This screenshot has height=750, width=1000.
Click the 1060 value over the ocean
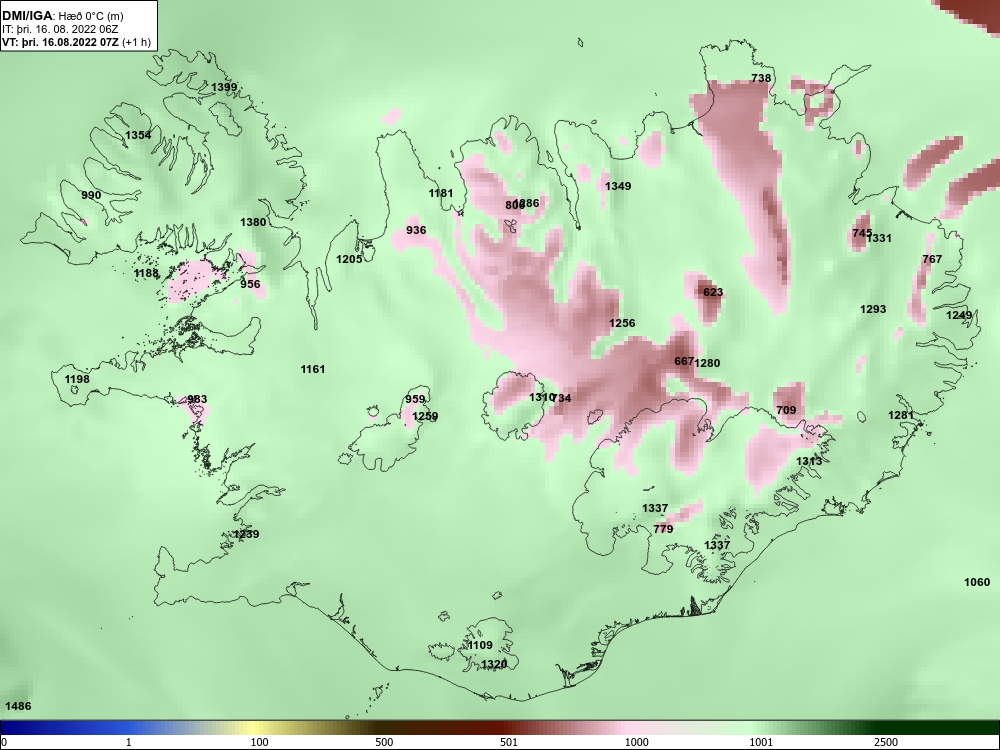(x=977, y=582)
